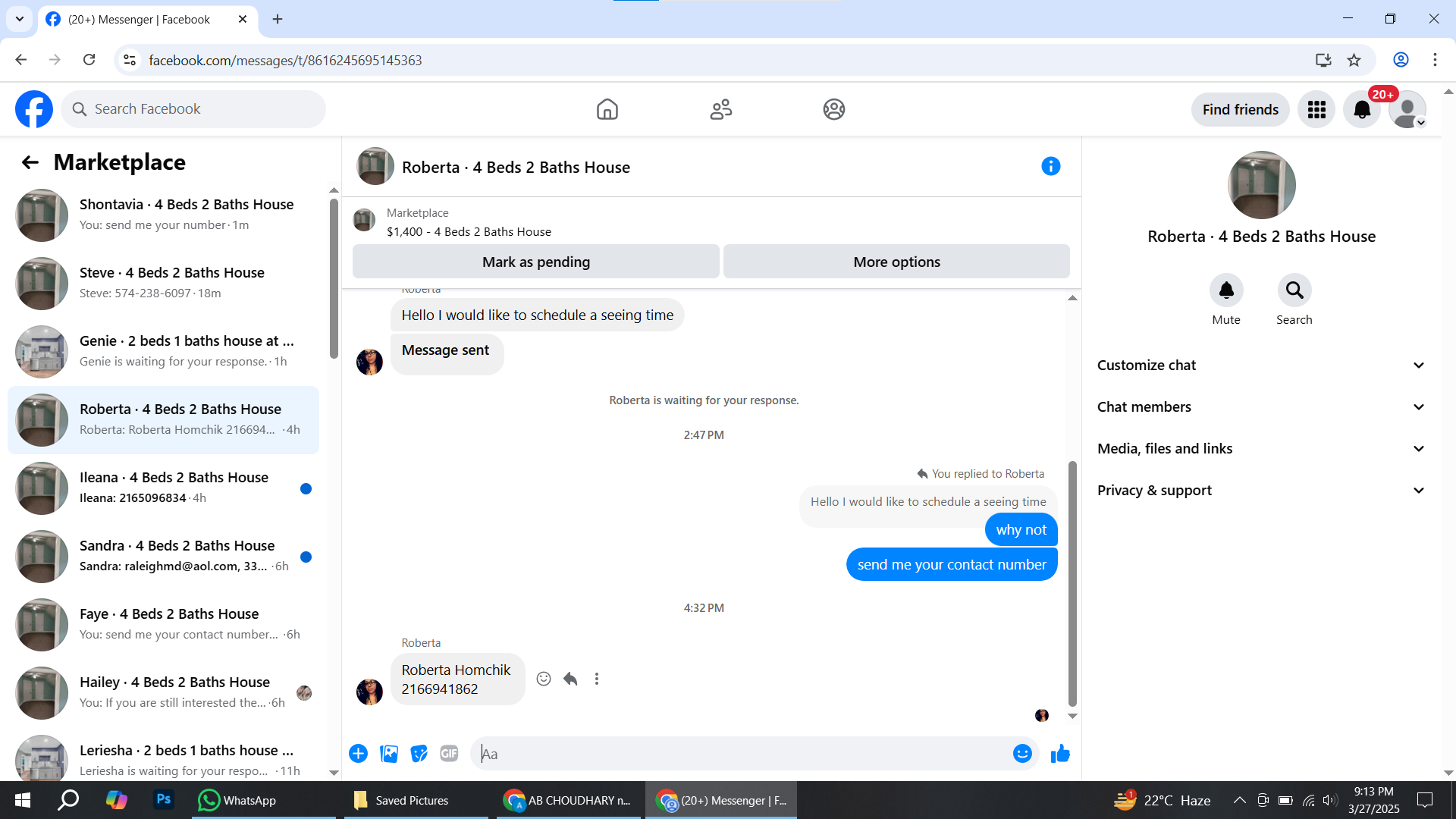Open the Marketplace listing thumbnail in chat header
This screenshot has width=1456, height=819.
[364, 221]
